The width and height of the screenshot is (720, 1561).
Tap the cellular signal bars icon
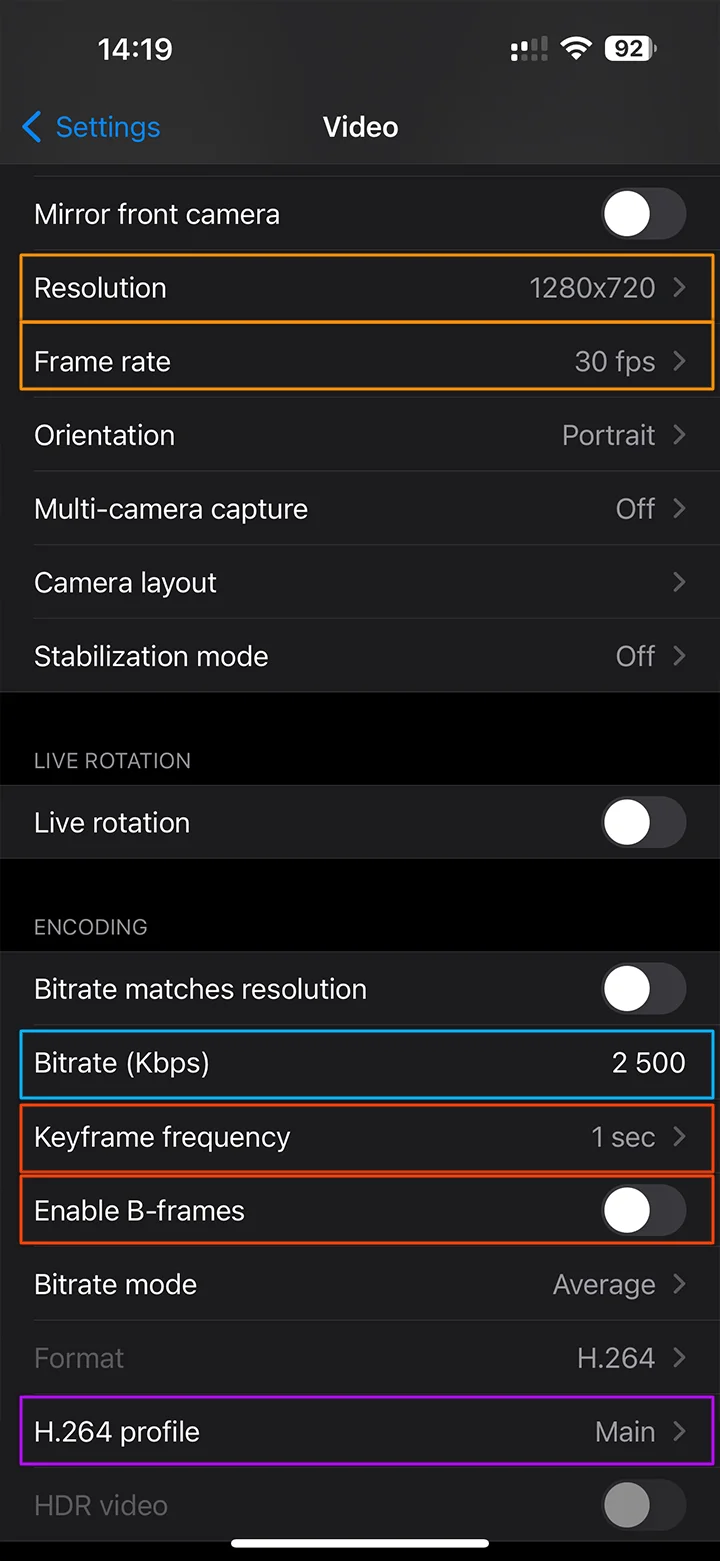[x=529, y=48]
